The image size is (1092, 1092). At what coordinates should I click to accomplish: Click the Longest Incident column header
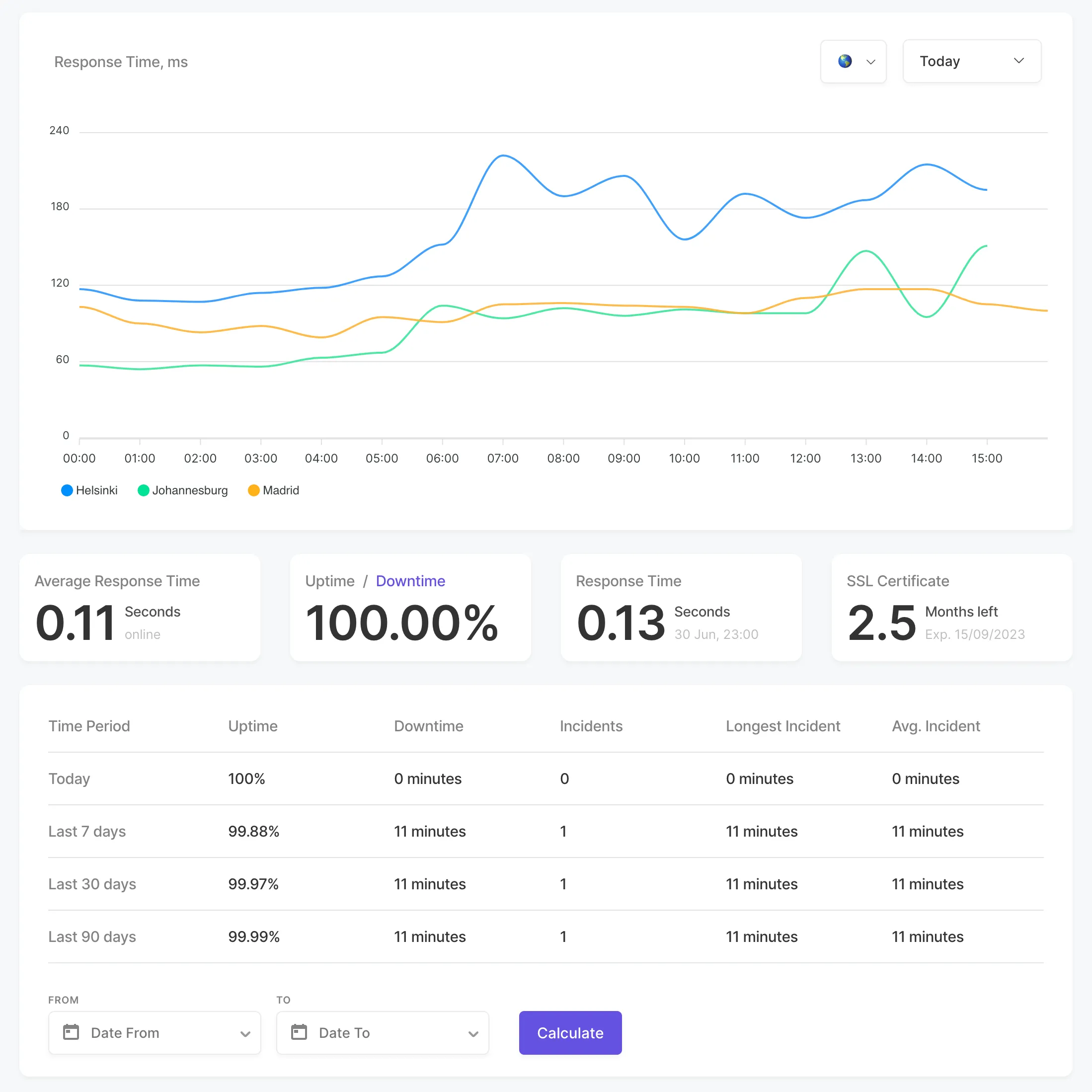pyautogui.click(x=783, y=726)
